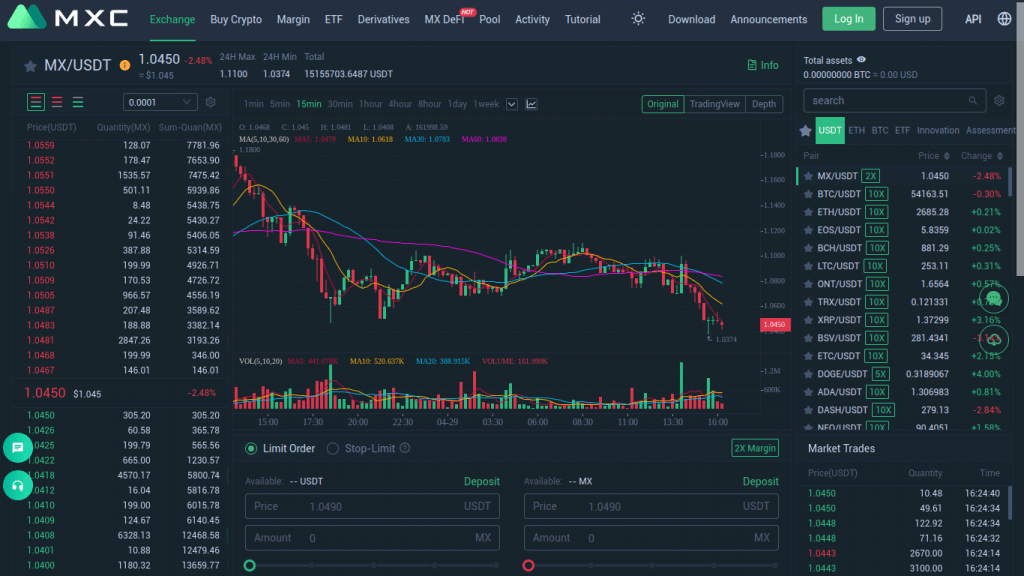Switch chart to Original view
Screen dimensions: 1024x576
coord(663,104)
